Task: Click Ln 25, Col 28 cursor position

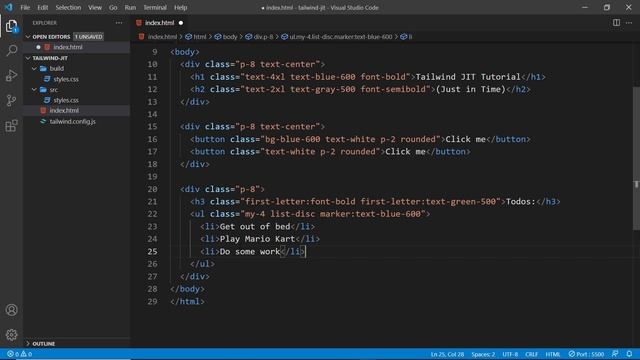Action: coord(447,354)
